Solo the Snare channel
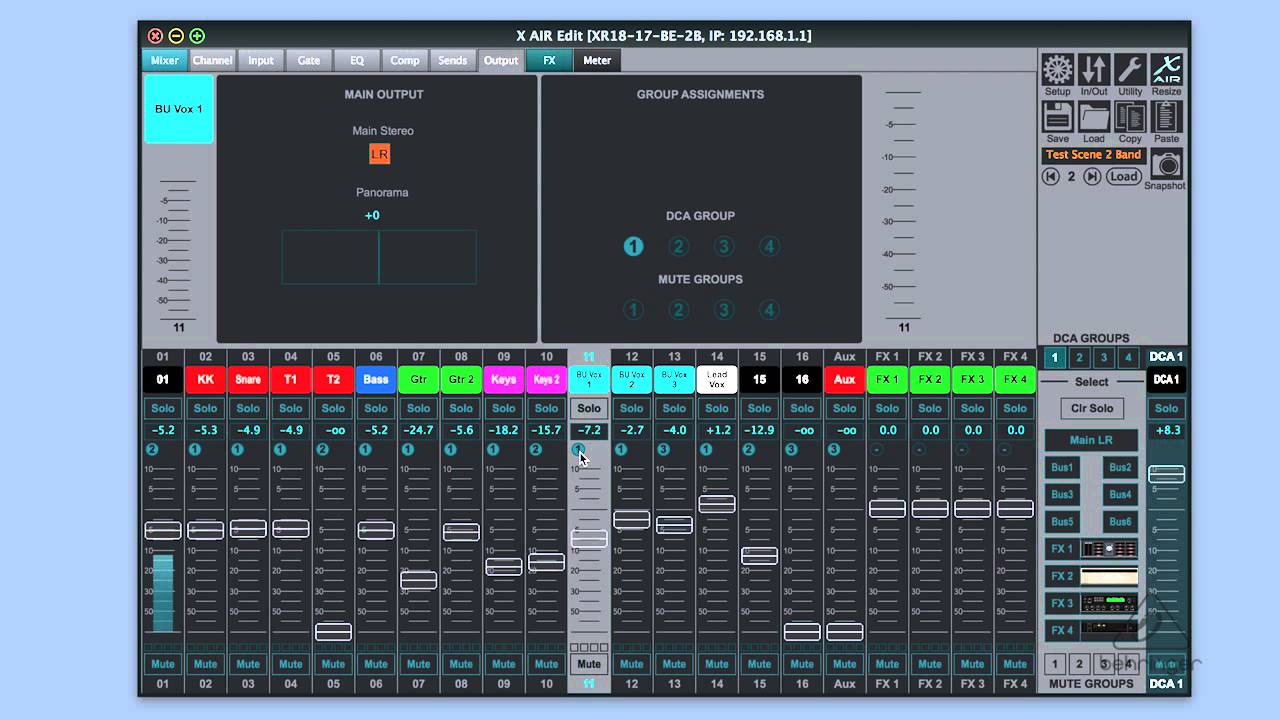 (248, 408)
